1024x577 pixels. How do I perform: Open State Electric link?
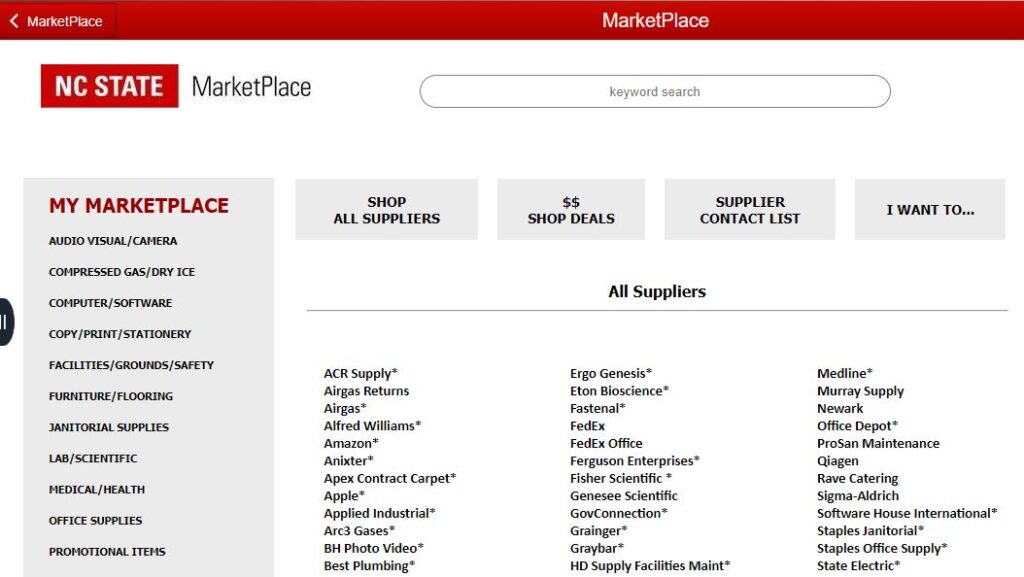click(858, 566)
